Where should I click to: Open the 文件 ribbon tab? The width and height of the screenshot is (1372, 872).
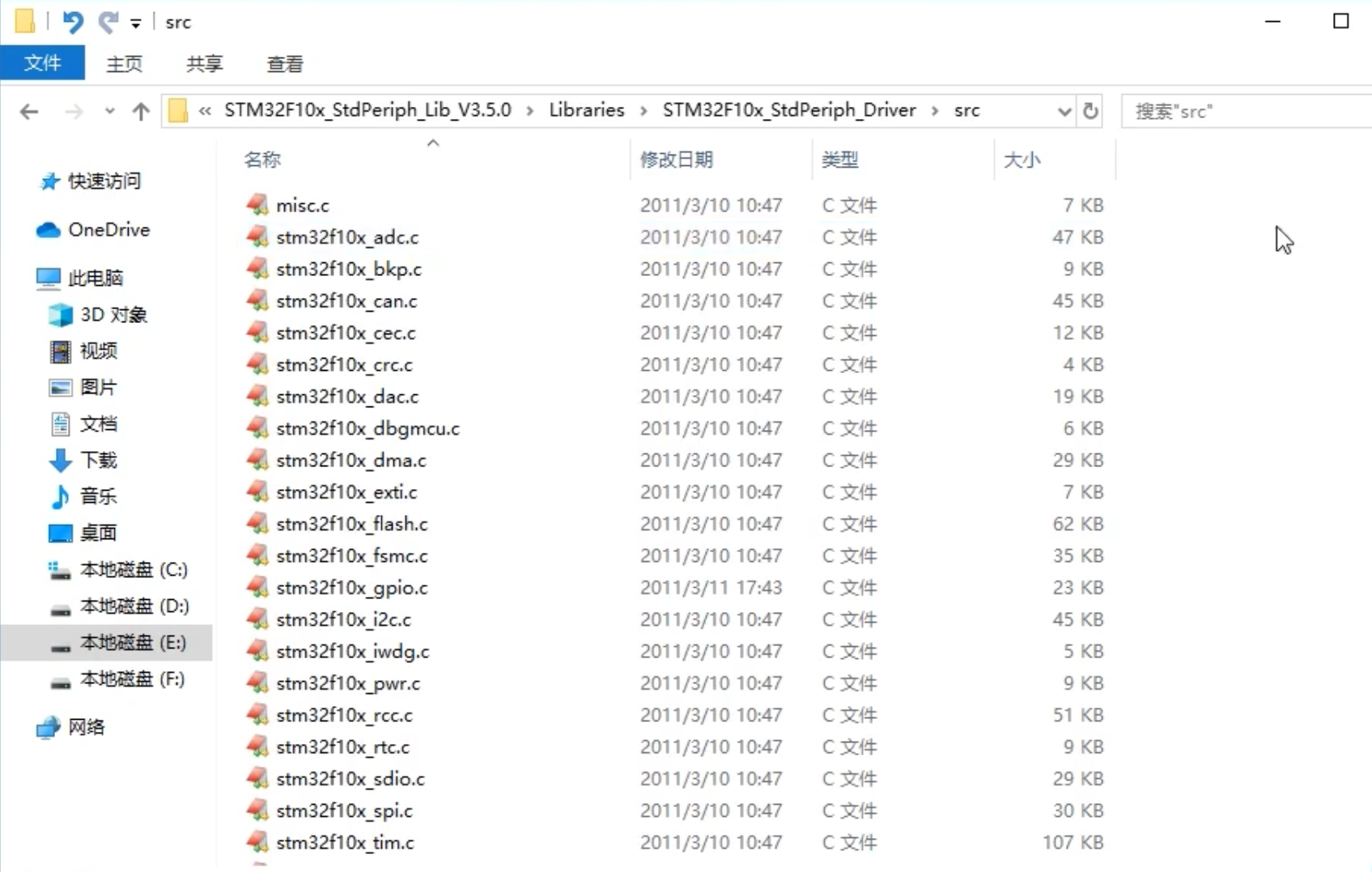[x=42, y=63]
